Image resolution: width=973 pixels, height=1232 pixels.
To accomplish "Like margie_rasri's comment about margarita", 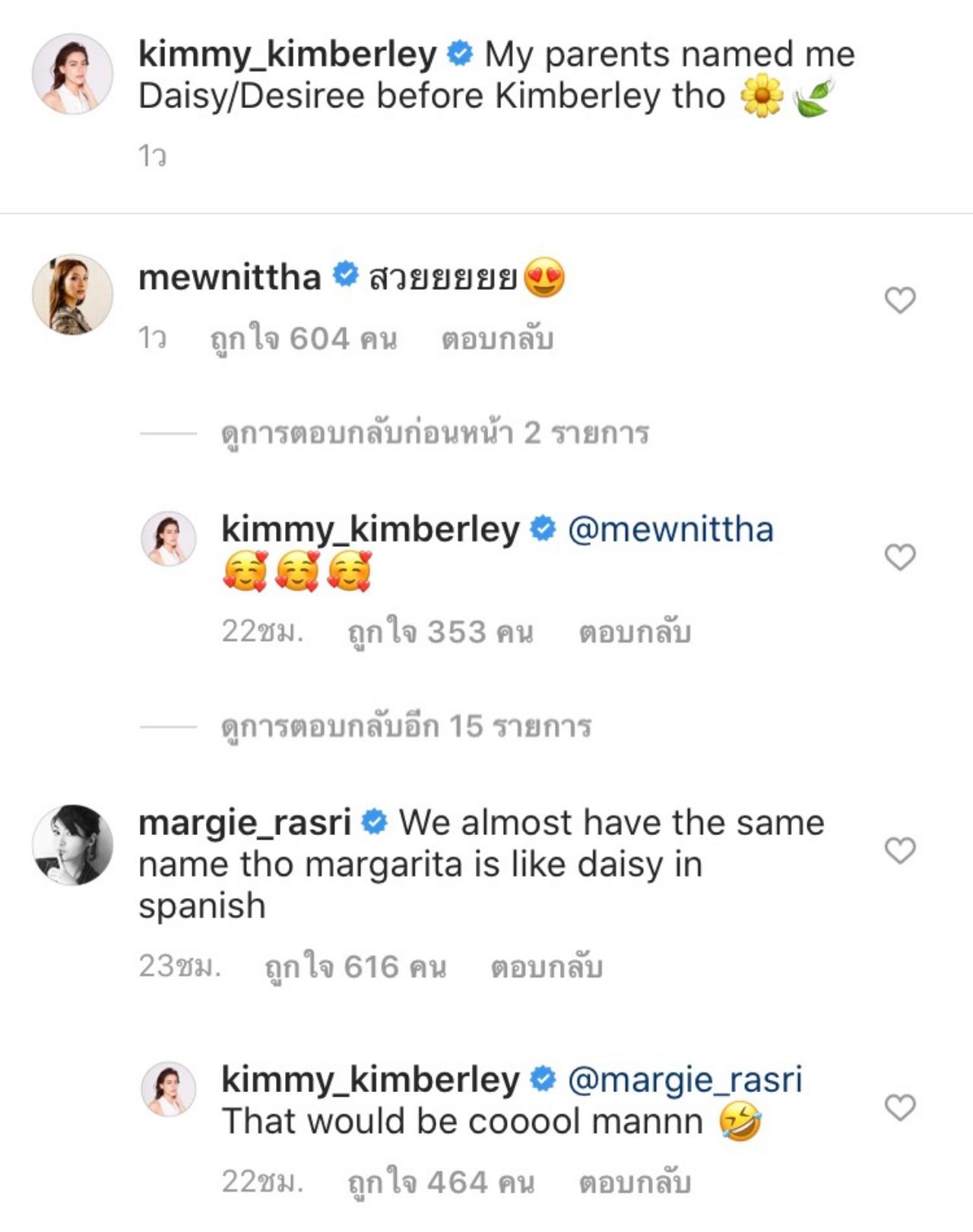I will pyautogui.click(x=900, y=849).
